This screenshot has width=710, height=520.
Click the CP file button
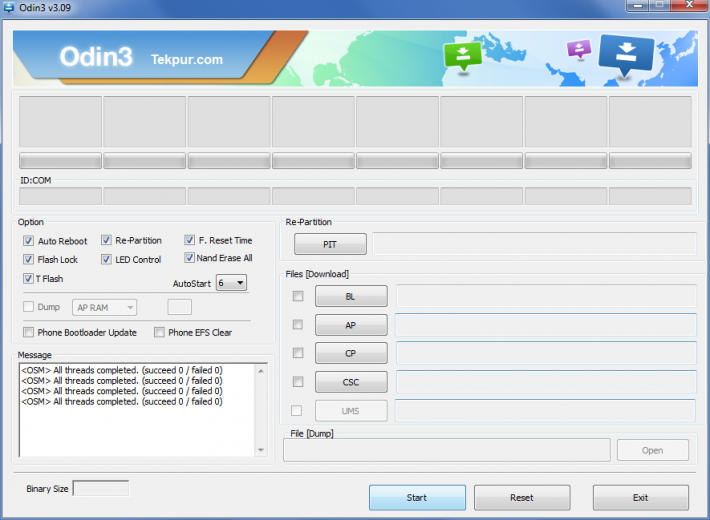351,353
